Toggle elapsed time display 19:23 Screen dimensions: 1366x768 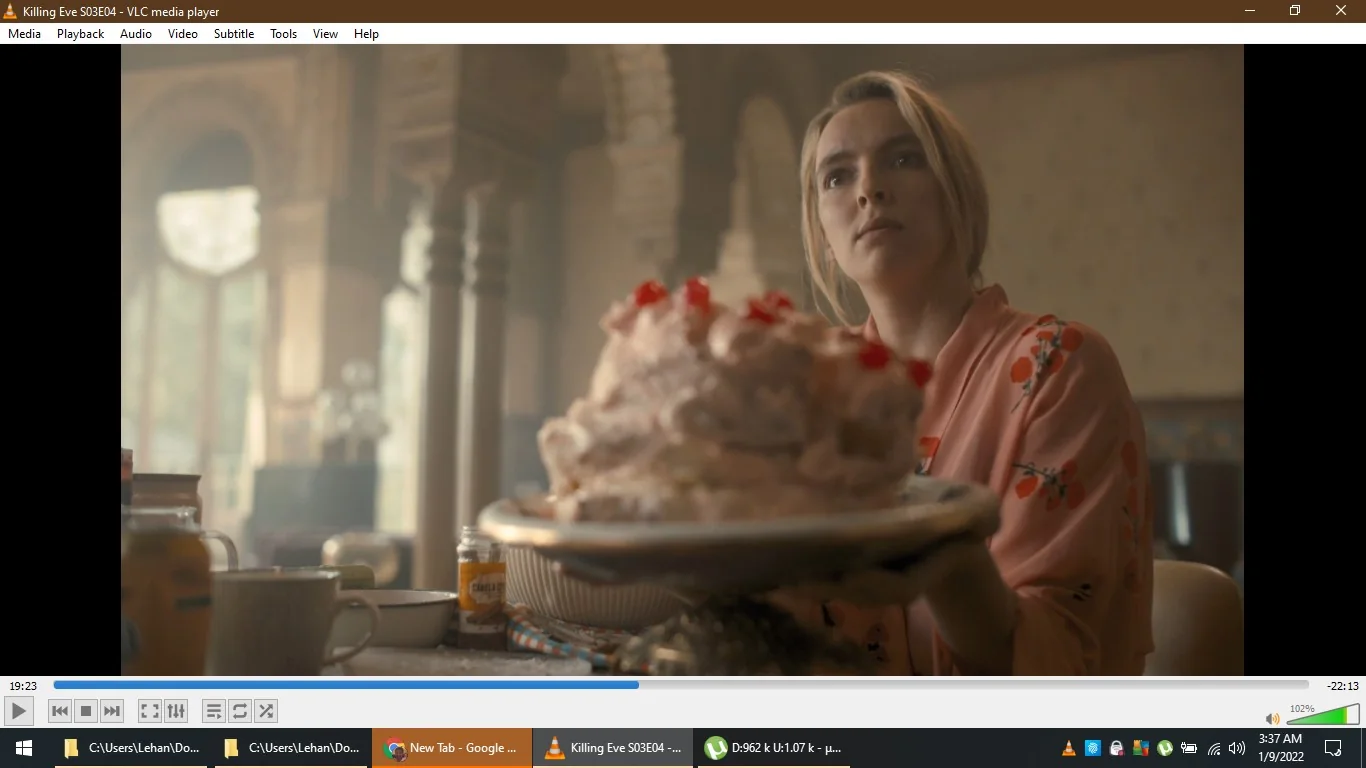pyautogui.click(x=23, y=686)
